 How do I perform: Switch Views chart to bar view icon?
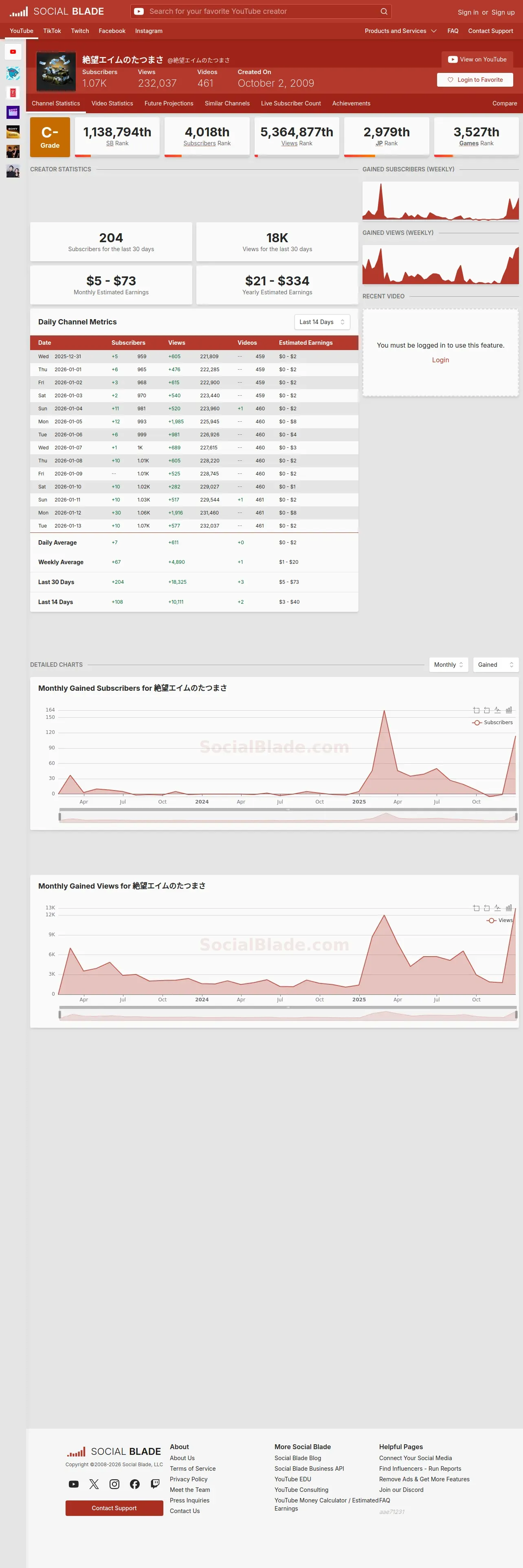click(x=509, y=908)
